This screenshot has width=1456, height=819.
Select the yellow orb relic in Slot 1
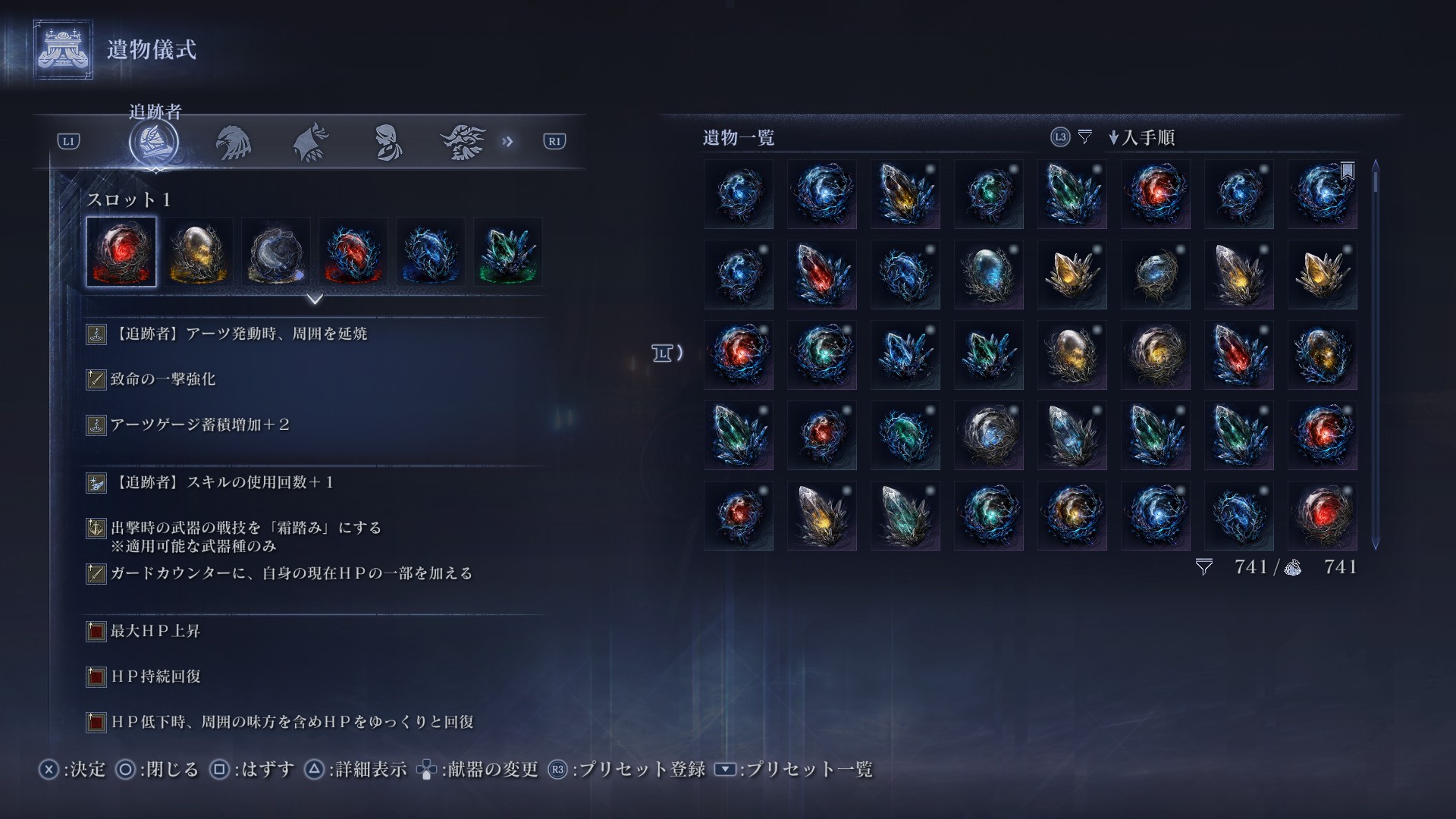[x=199, y=252]
